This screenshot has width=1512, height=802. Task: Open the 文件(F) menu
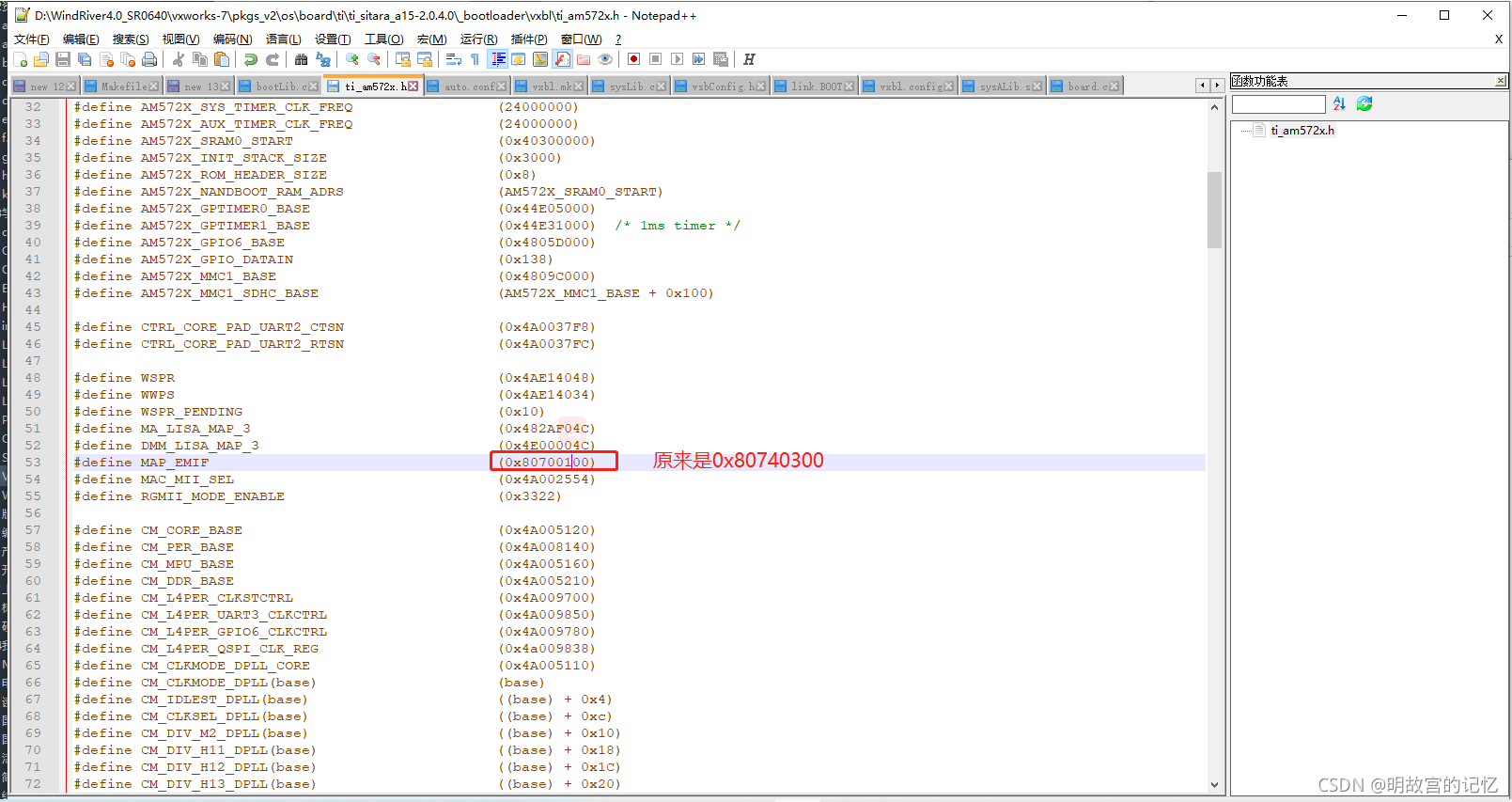point(31,39)
